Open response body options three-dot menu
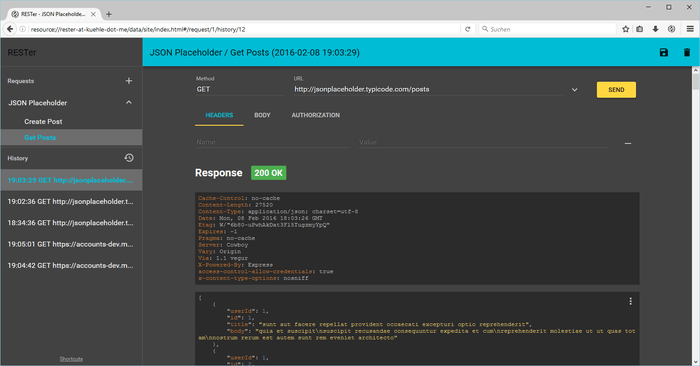Image resolution: width=700 pixels, height=366 pixels. pyautogui.click(x=630, y=301)
